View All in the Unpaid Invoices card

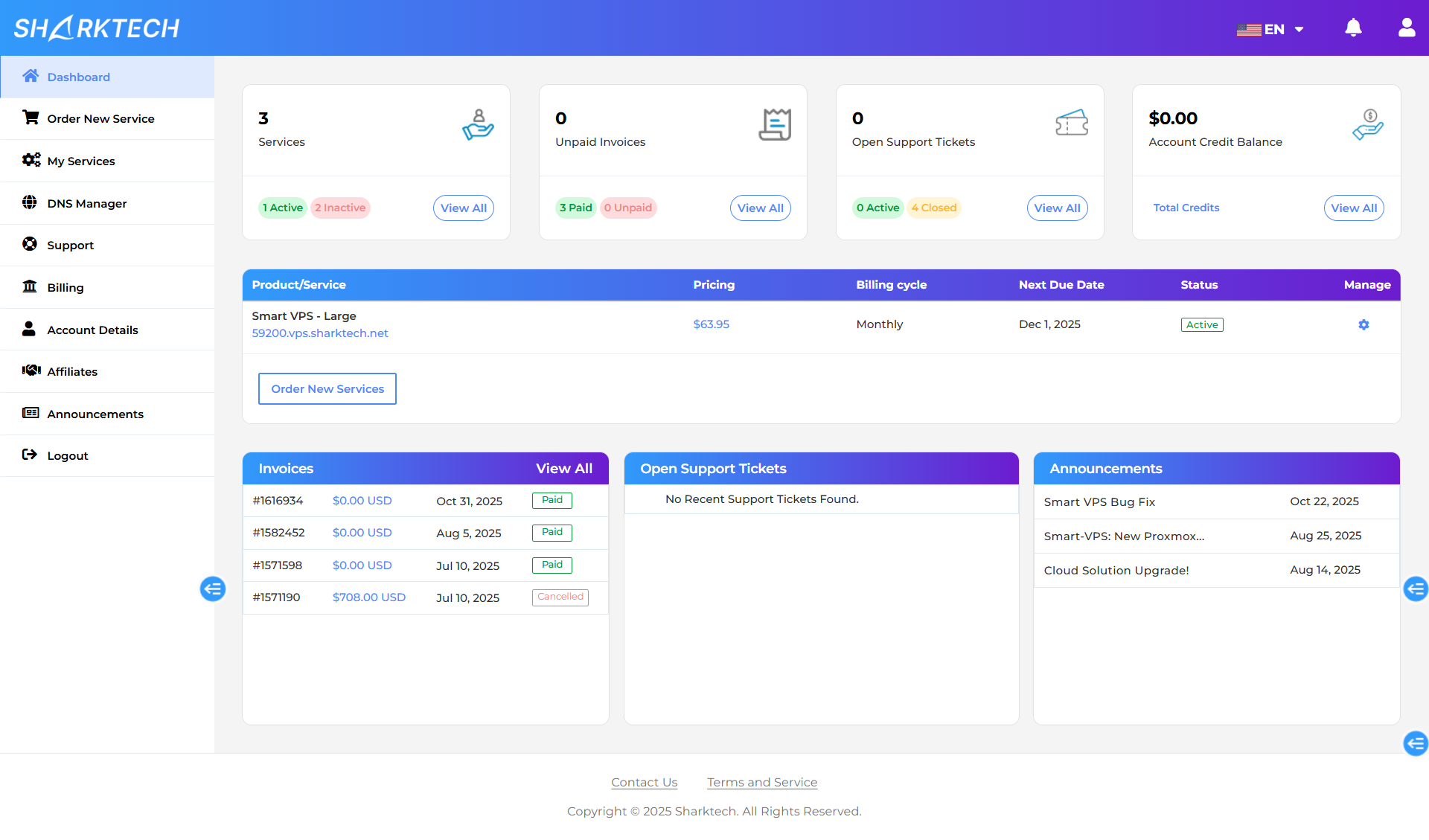point(761,208)
